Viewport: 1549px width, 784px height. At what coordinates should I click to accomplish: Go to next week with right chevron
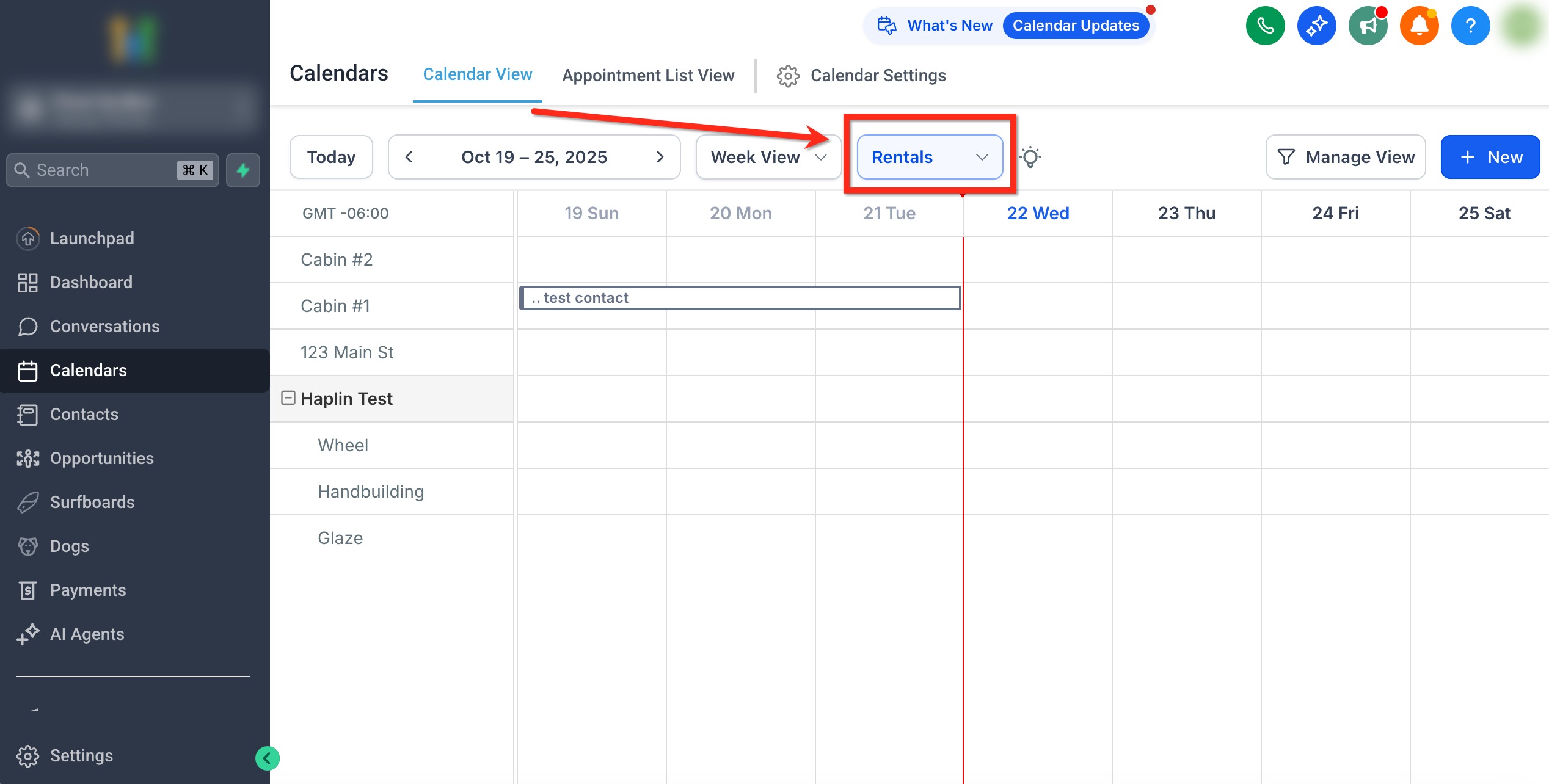tap(660, 157)
